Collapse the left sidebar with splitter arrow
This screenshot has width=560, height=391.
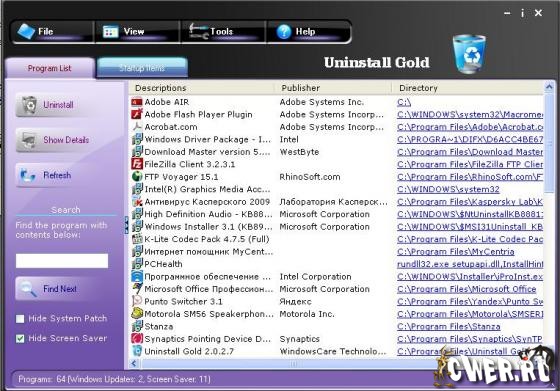click(x=126, y=225)
